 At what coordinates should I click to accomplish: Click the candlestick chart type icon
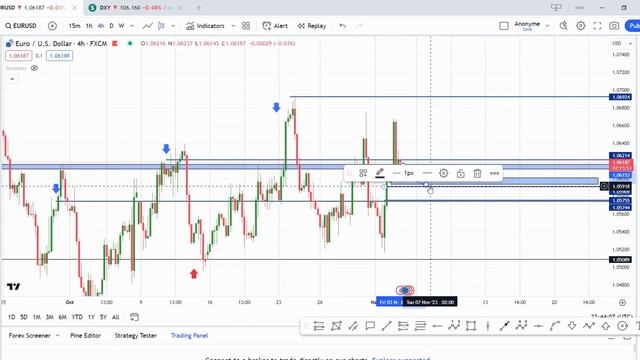tap(161, 26)
